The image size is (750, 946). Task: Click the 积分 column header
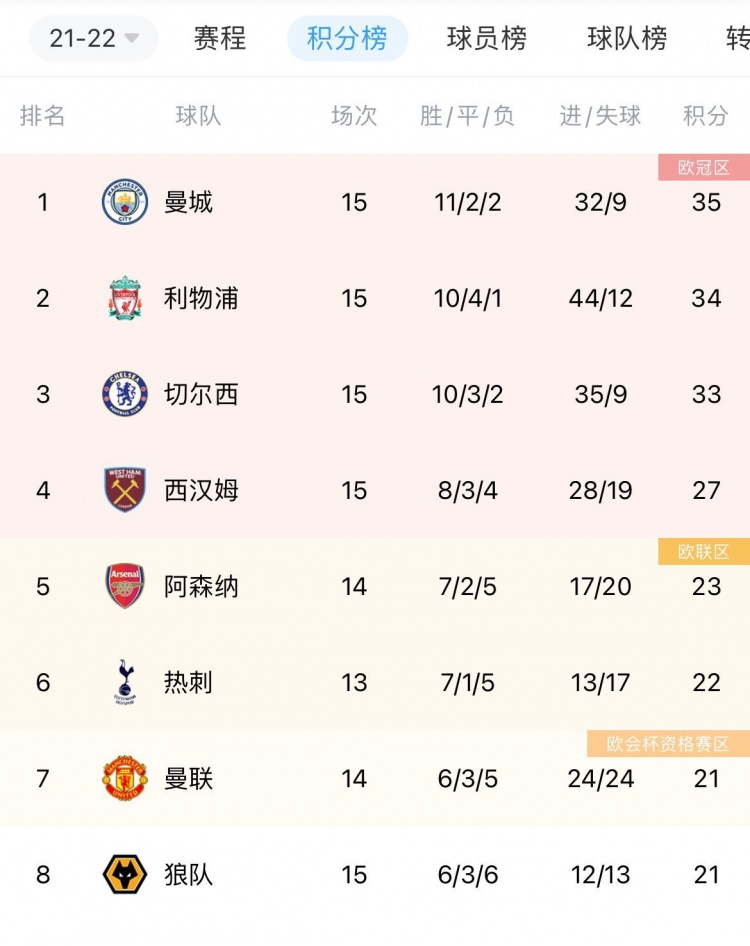point(705,115)
